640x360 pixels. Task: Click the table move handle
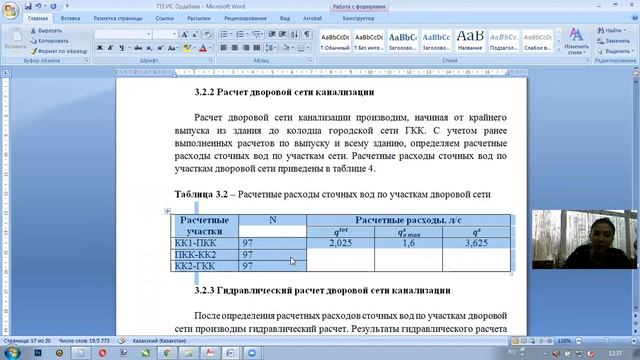[167, 211]
